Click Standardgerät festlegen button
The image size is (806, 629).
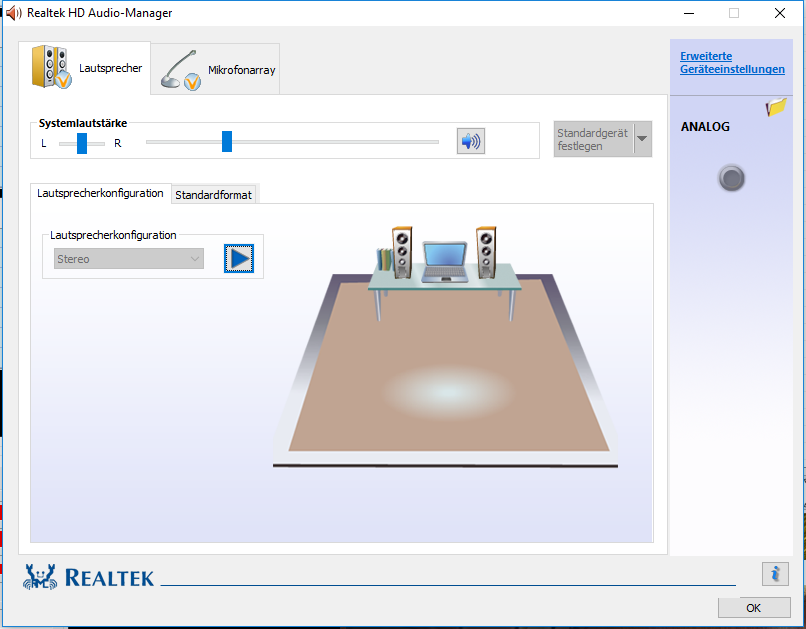point(594,139)
